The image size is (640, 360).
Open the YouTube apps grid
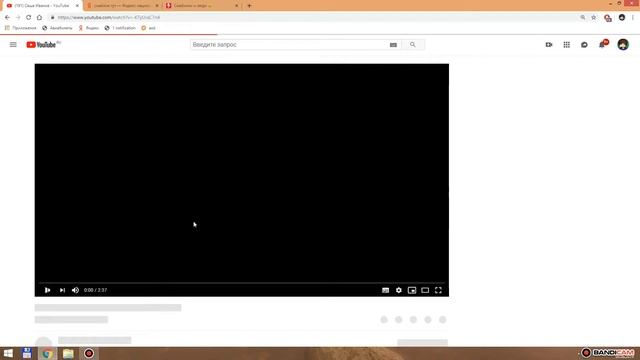pyautogui.click(x=567, y=44)
